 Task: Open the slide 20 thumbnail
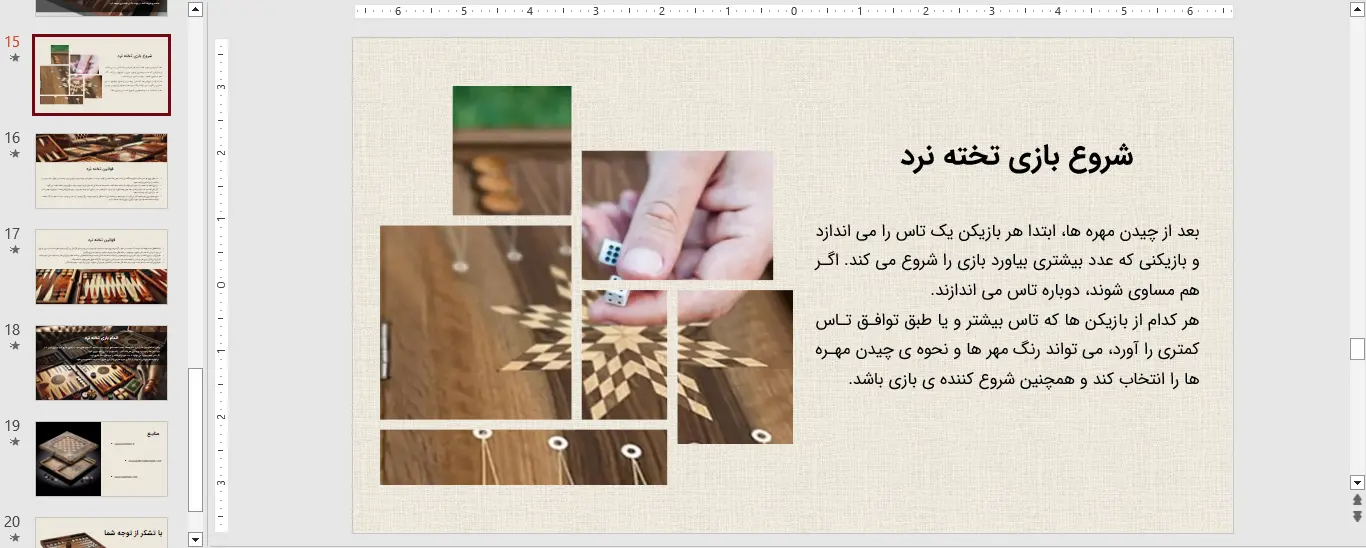(101, 532)
